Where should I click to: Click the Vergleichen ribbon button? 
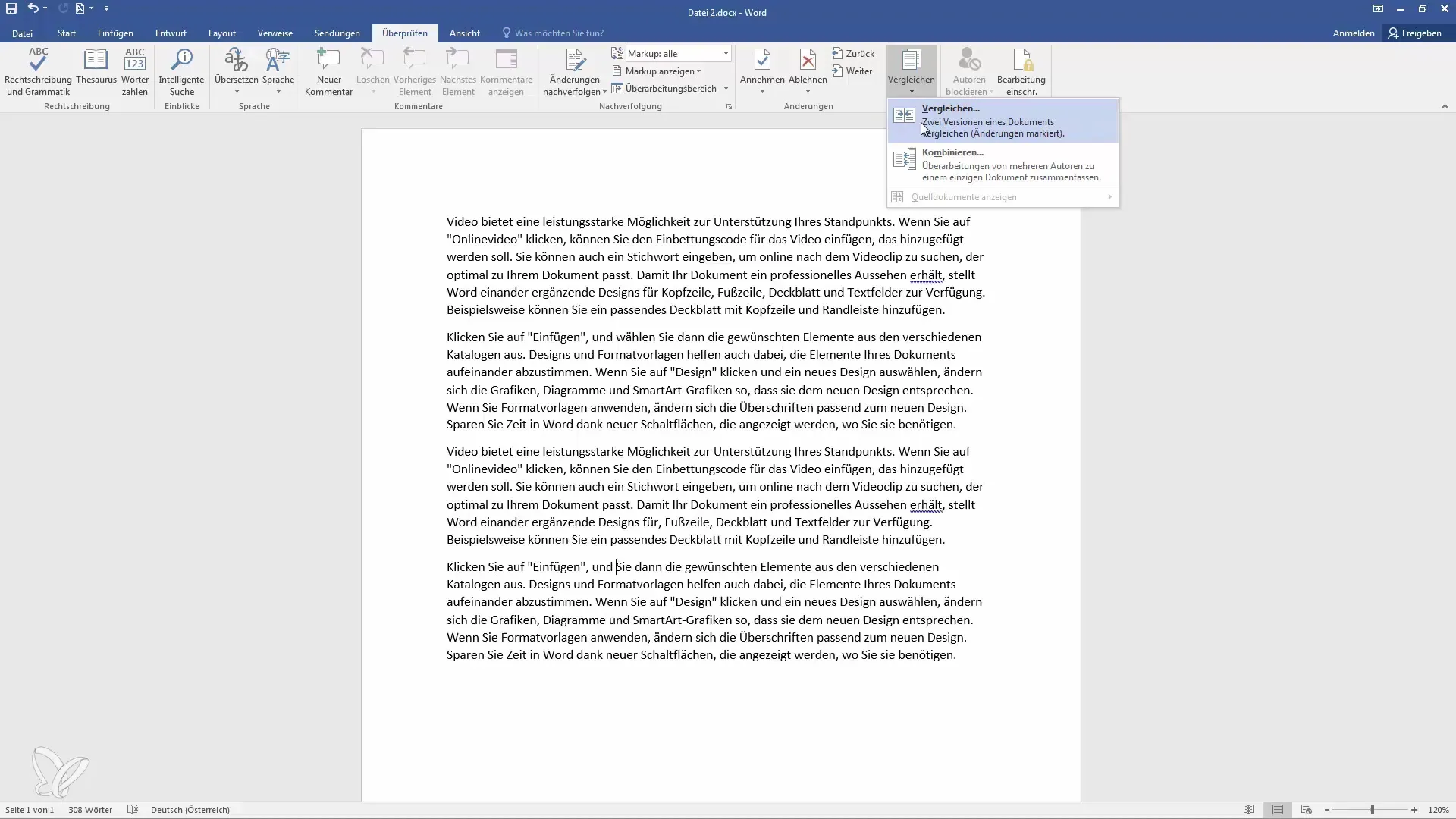pyautogui.click(x=912, y=71)
